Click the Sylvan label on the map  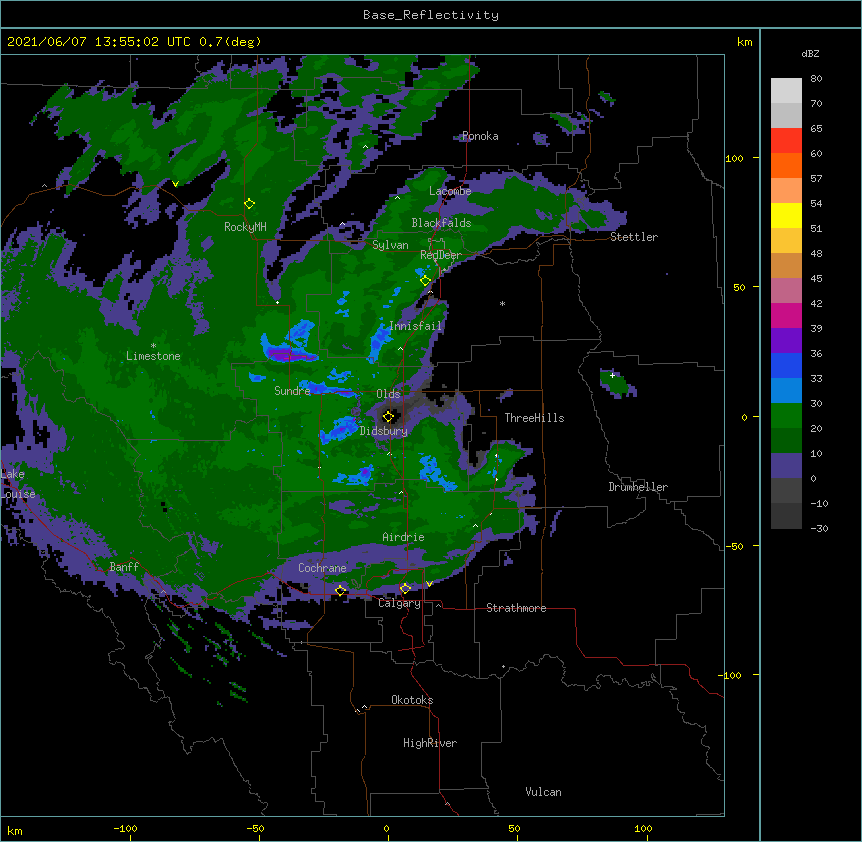390,245
